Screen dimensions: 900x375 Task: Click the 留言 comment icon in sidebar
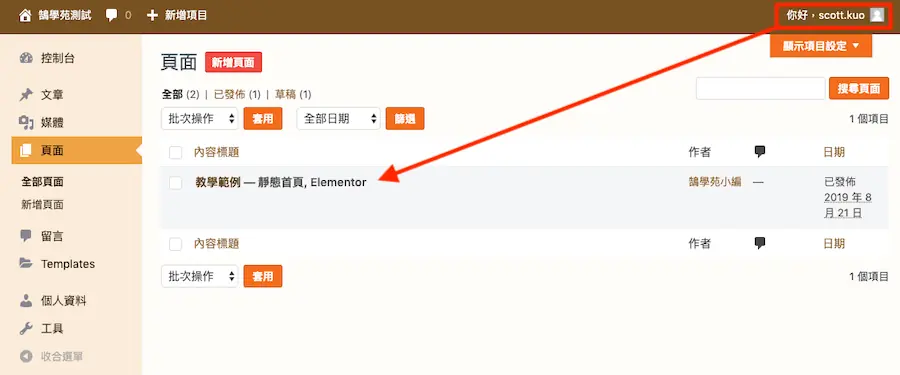coord(26,235)
